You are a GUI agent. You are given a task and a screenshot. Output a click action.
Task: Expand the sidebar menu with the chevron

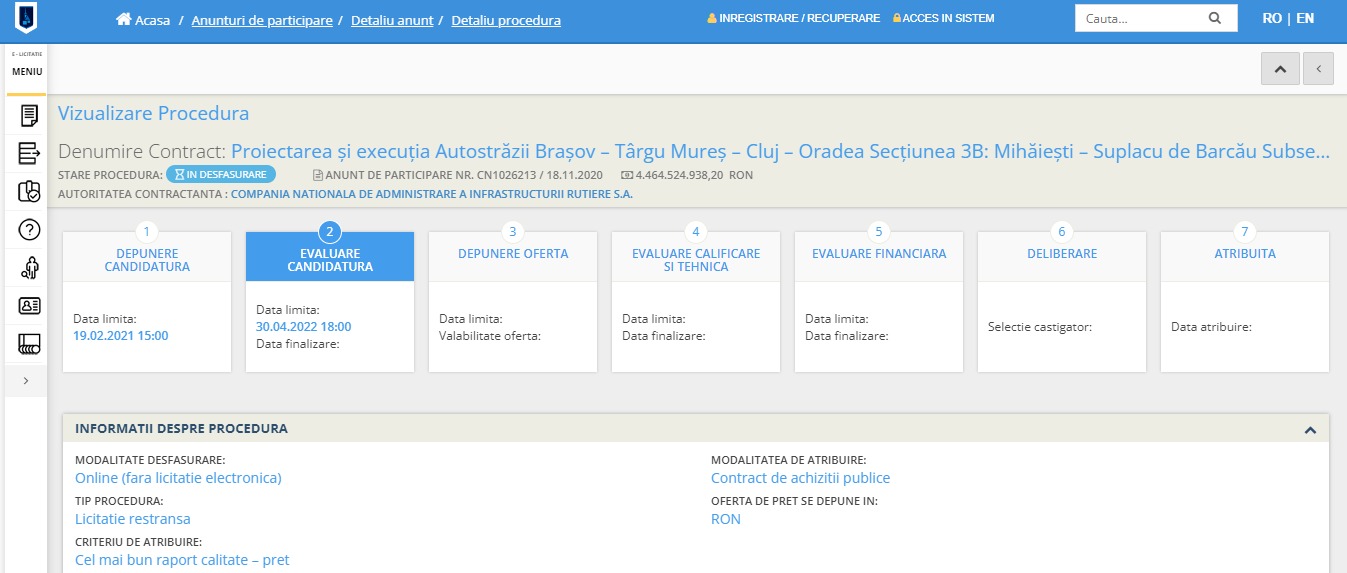tap(26, 381)
